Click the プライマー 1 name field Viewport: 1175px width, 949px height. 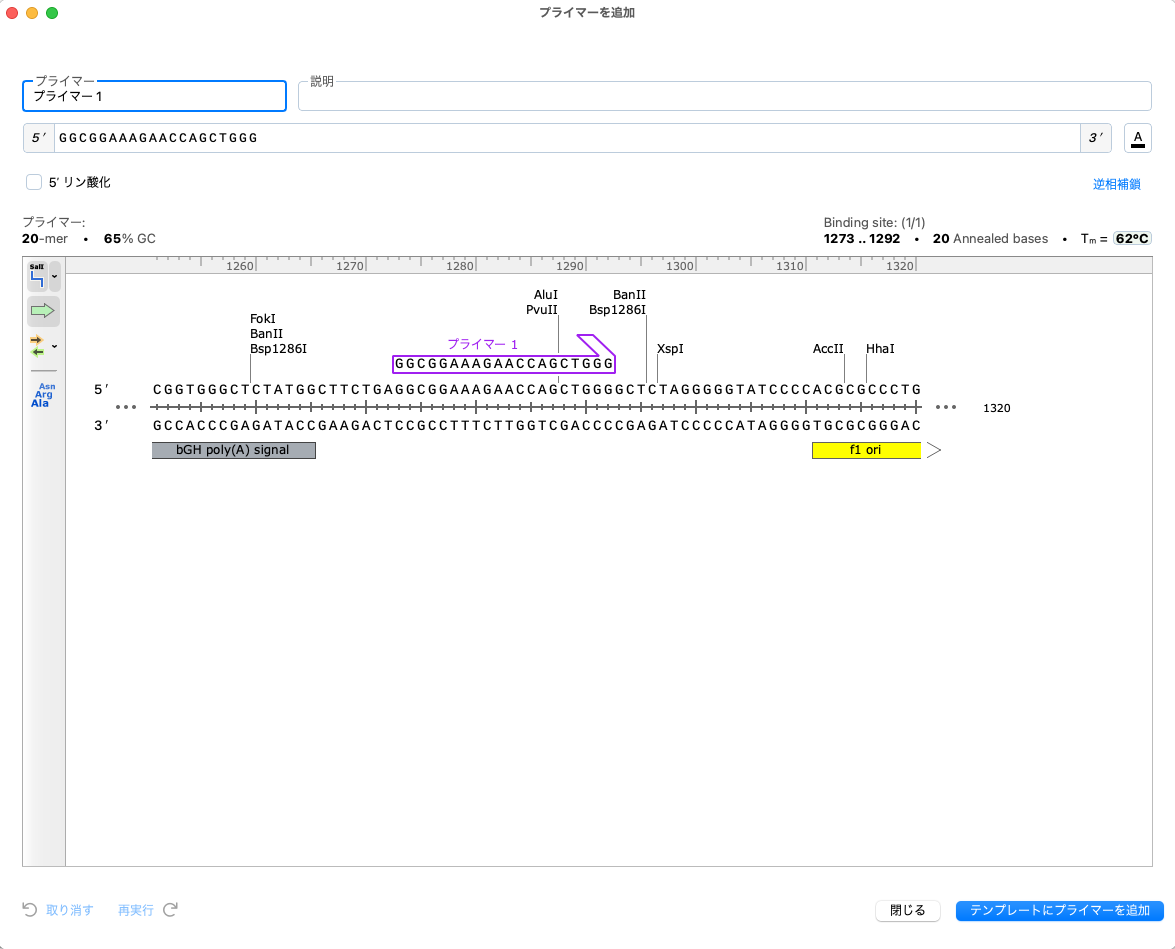(x=154, y=96)
